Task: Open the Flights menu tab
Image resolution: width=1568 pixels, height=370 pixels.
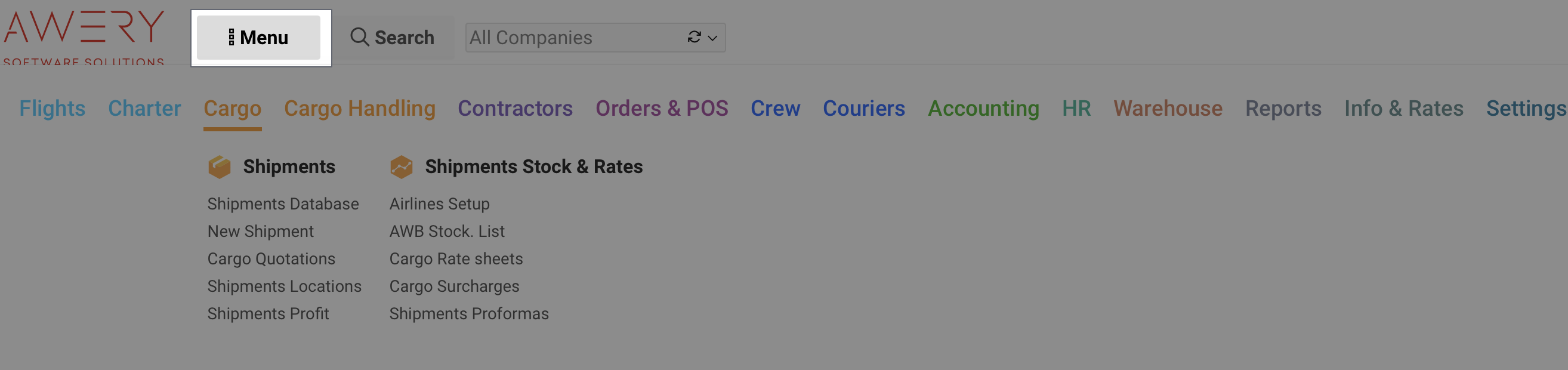Action: coord(53,109)
